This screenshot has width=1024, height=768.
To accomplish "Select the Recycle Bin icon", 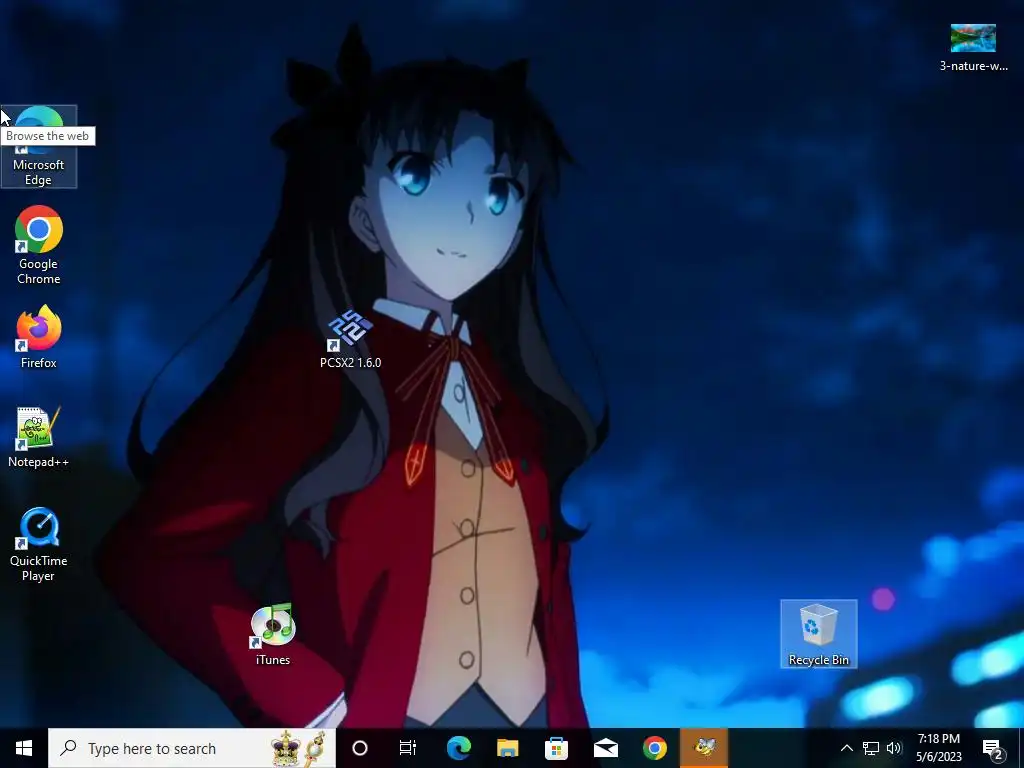I will click(x=818, y=633).
